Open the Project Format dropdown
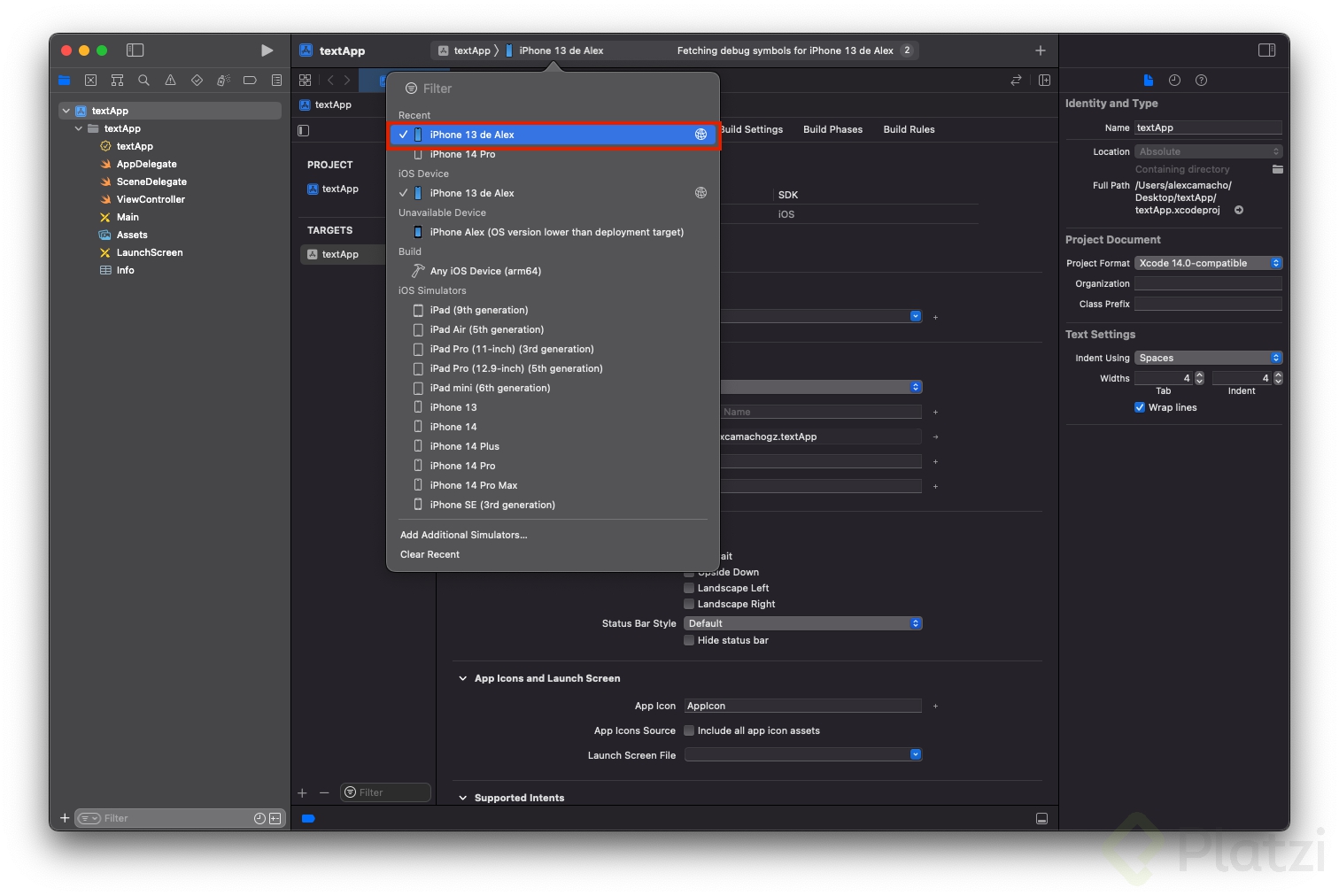Screen dimensions: 1339x896 click(x=1208, y=263)
